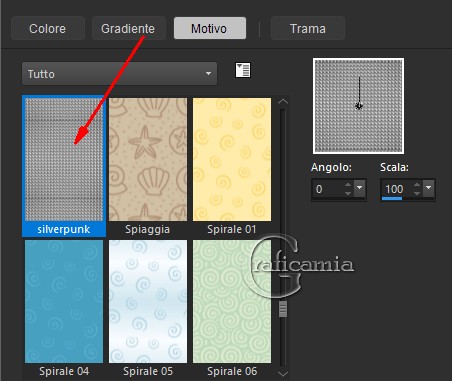Increase the Angolo value with up arrow
The height and width of the screenshot is (381, 452).
click(x=348, y=185)
